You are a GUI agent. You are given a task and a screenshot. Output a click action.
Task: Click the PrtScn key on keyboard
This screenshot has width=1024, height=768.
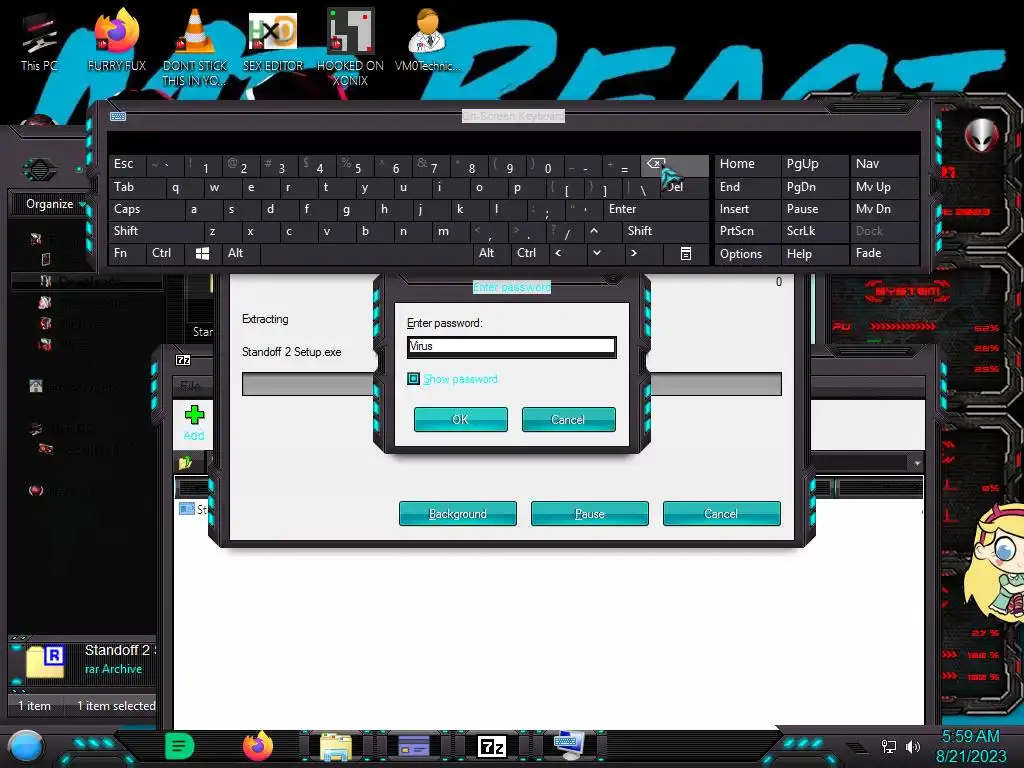click(747, 231)
